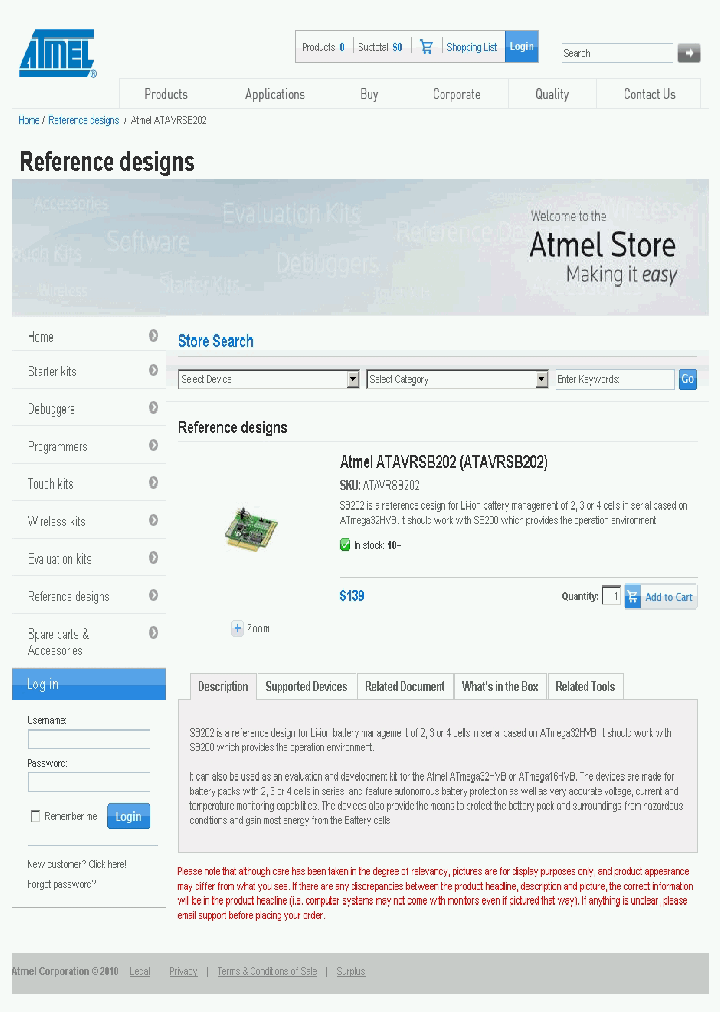The height and width of the screenshot is (1012, 720).
Task: Click the Username input field
Action: (x=89, y=739)
